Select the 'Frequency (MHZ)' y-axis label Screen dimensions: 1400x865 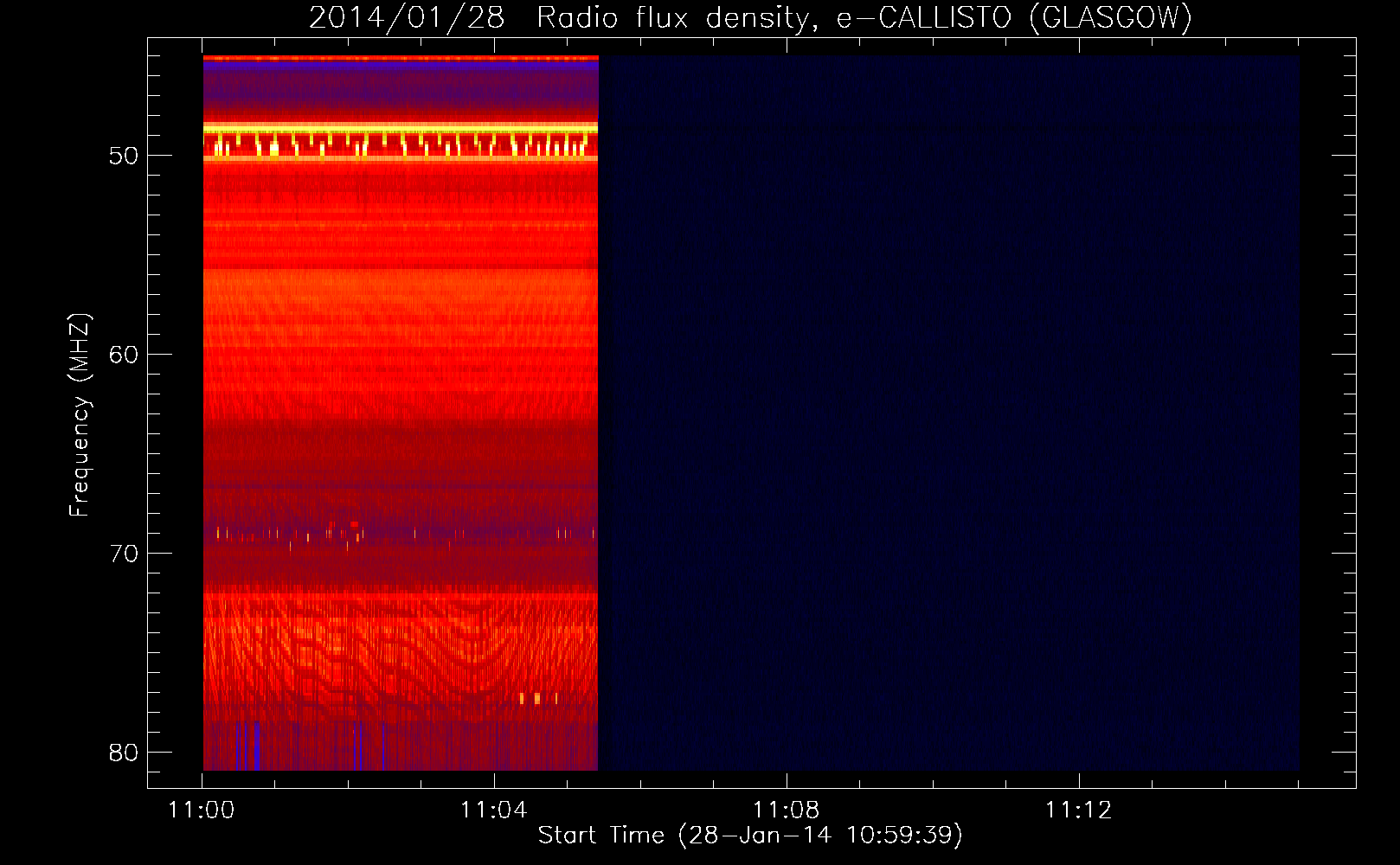coord(80,415)
